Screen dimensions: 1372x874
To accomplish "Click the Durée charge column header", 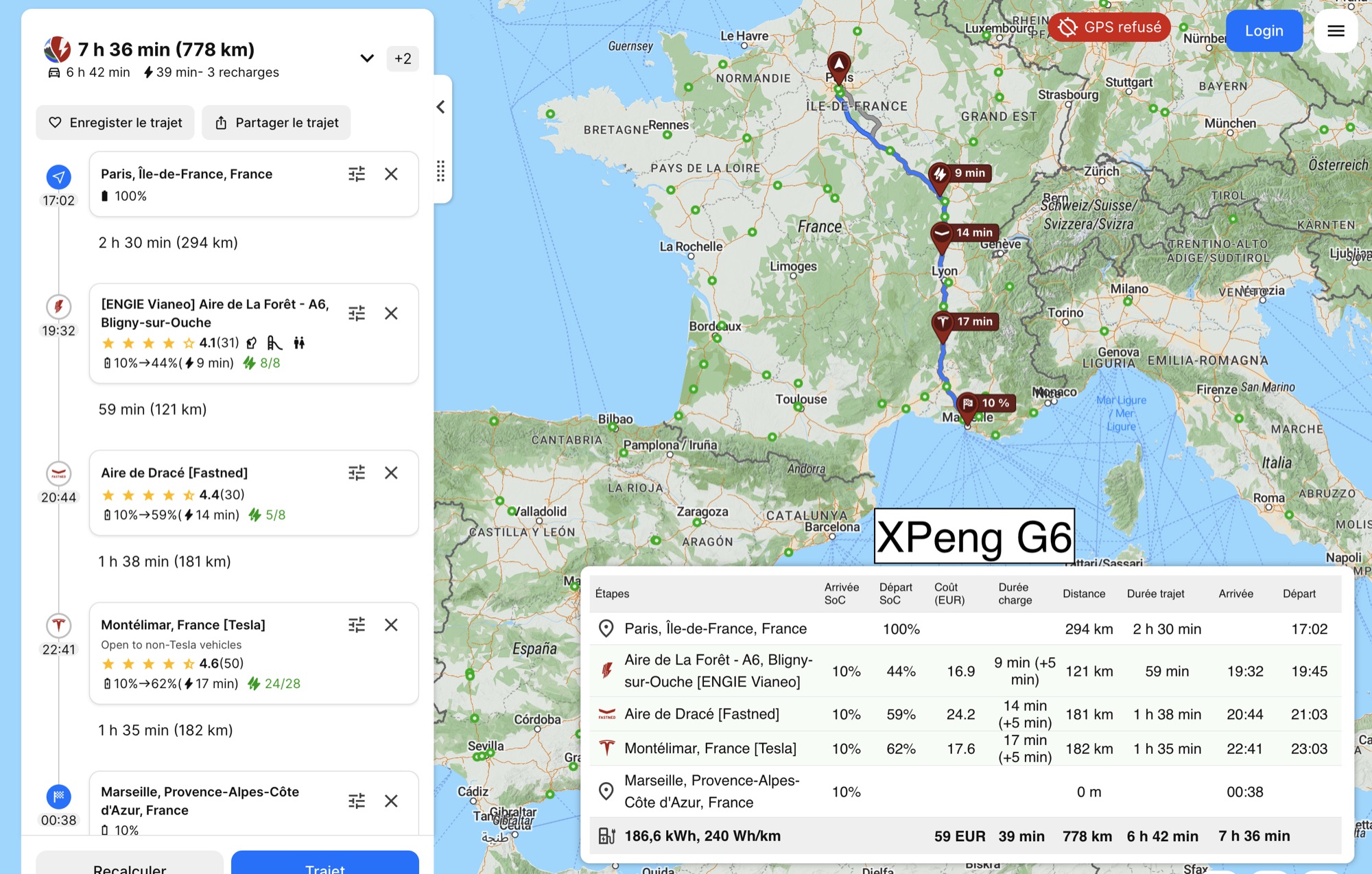I will pyautogui.click(x=1015, y=593).
